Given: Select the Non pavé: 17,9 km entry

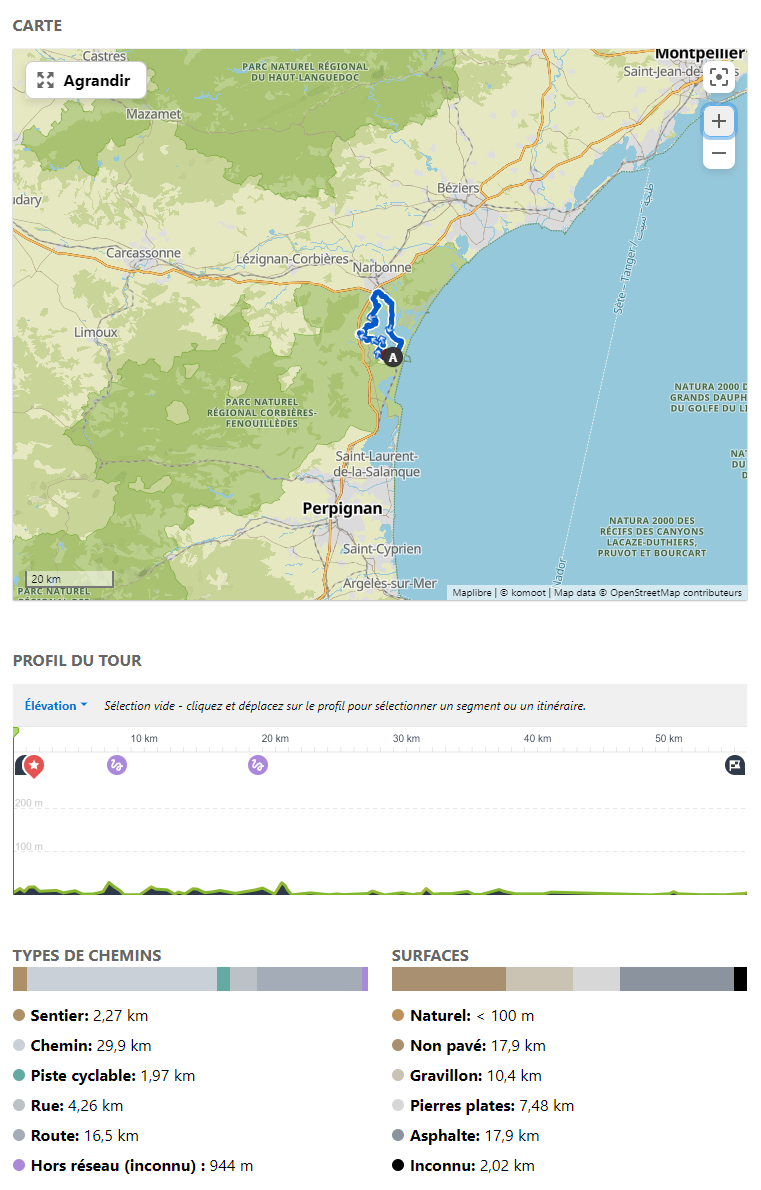Looking at the screenshot, I should (x=469, y=1046).
